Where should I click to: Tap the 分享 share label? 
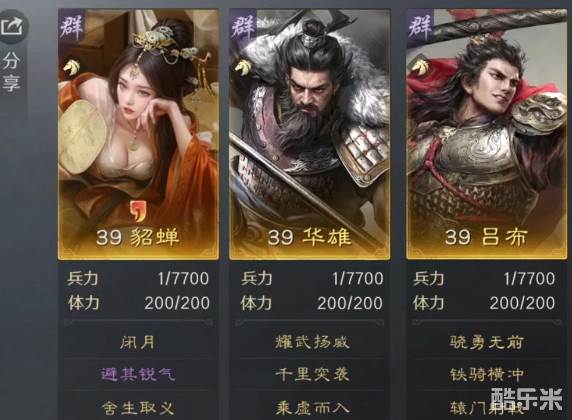click(x=11, y=71)
